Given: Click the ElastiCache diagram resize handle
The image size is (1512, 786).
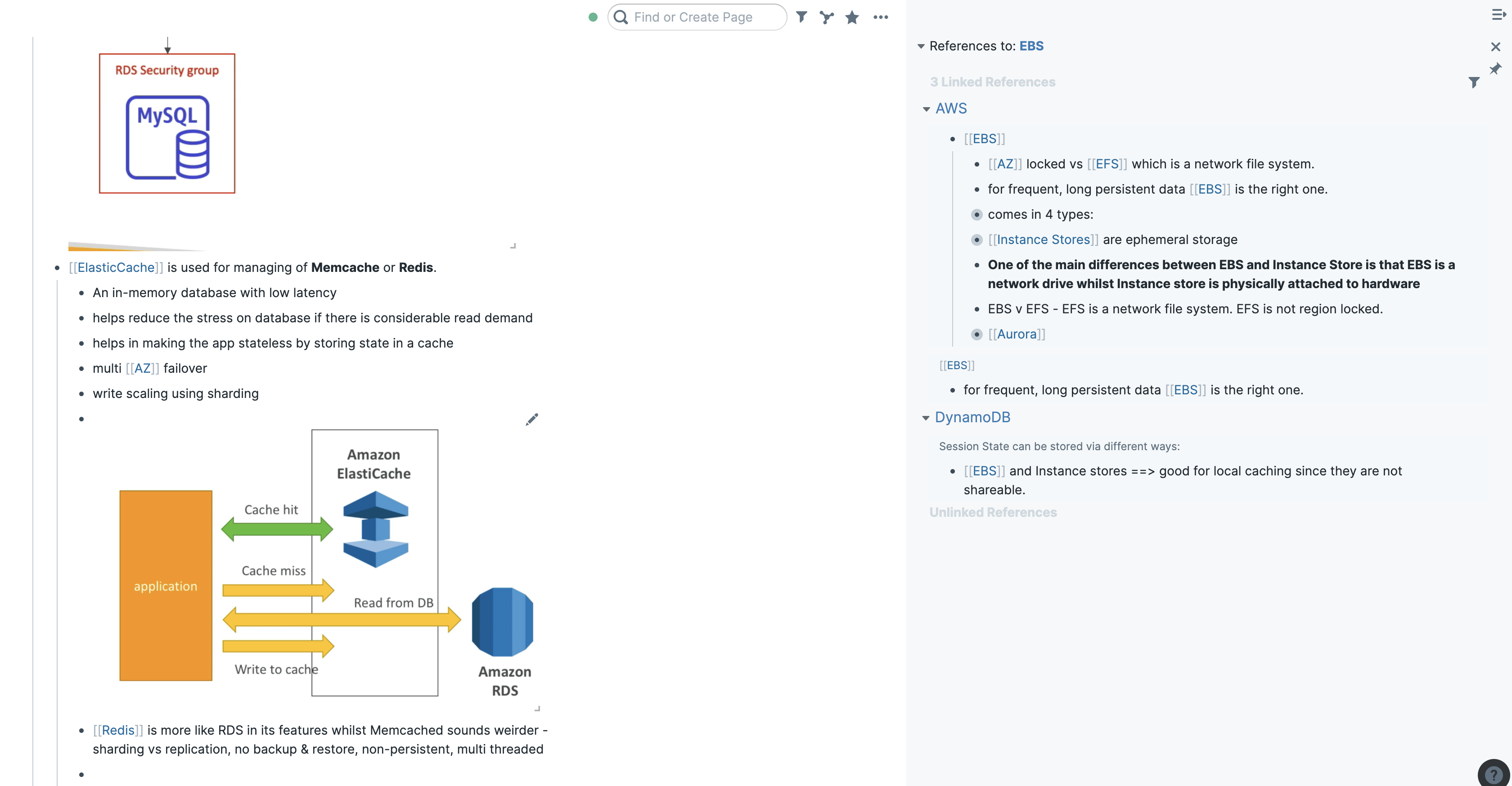Looking at the screenshot, I should (537, 709).
